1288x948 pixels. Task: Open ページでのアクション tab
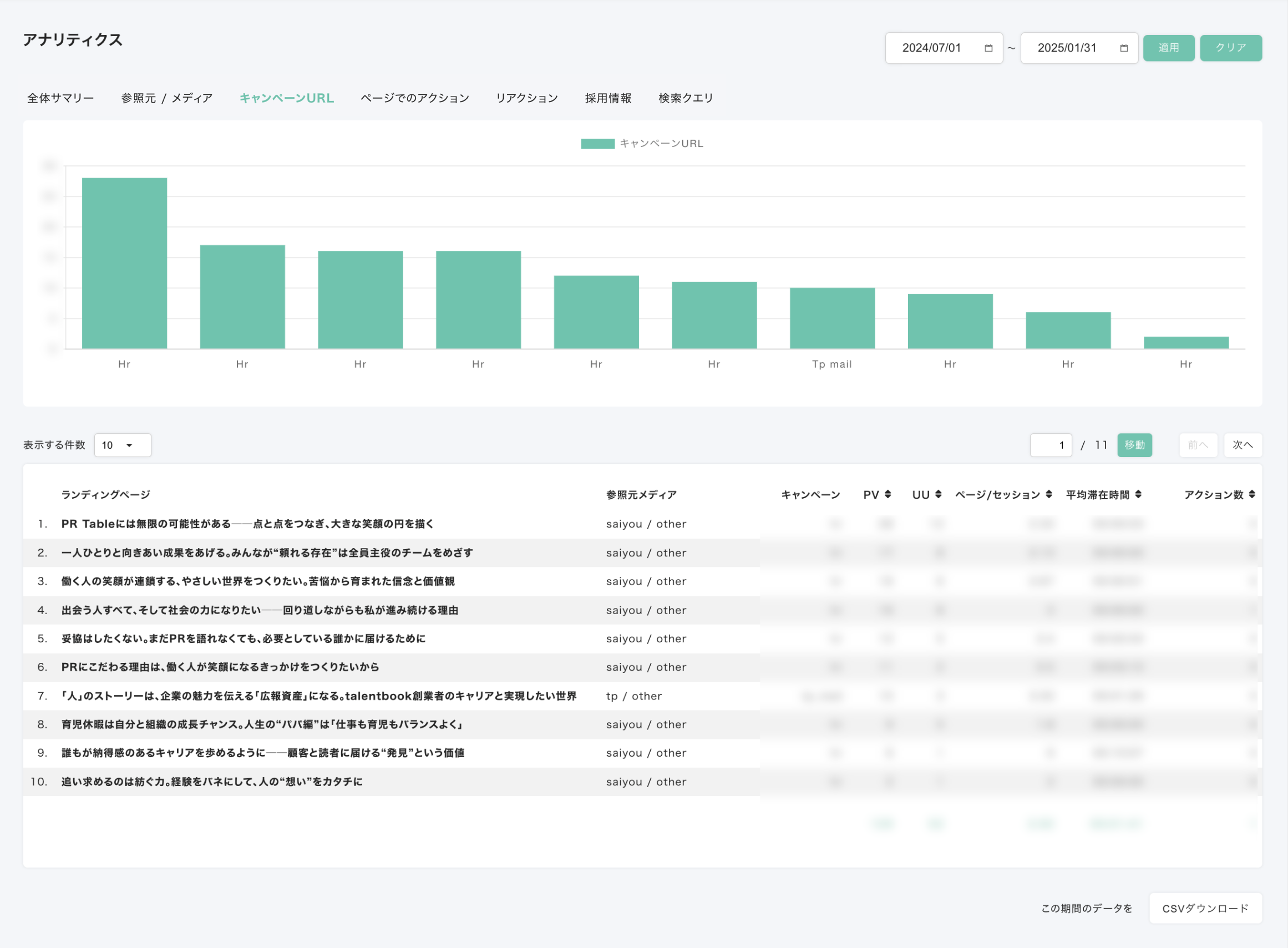tap(414, 98)
